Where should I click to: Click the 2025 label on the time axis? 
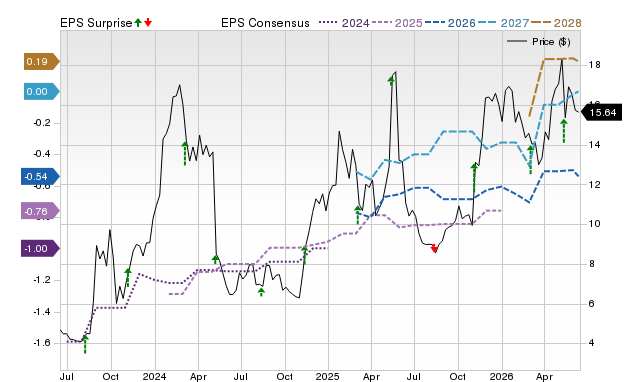328,376
